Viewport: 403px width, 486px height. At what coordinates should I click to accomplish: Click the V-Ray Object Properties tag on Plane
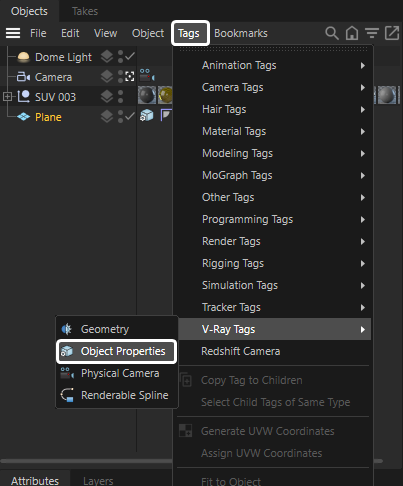(147, 115)
